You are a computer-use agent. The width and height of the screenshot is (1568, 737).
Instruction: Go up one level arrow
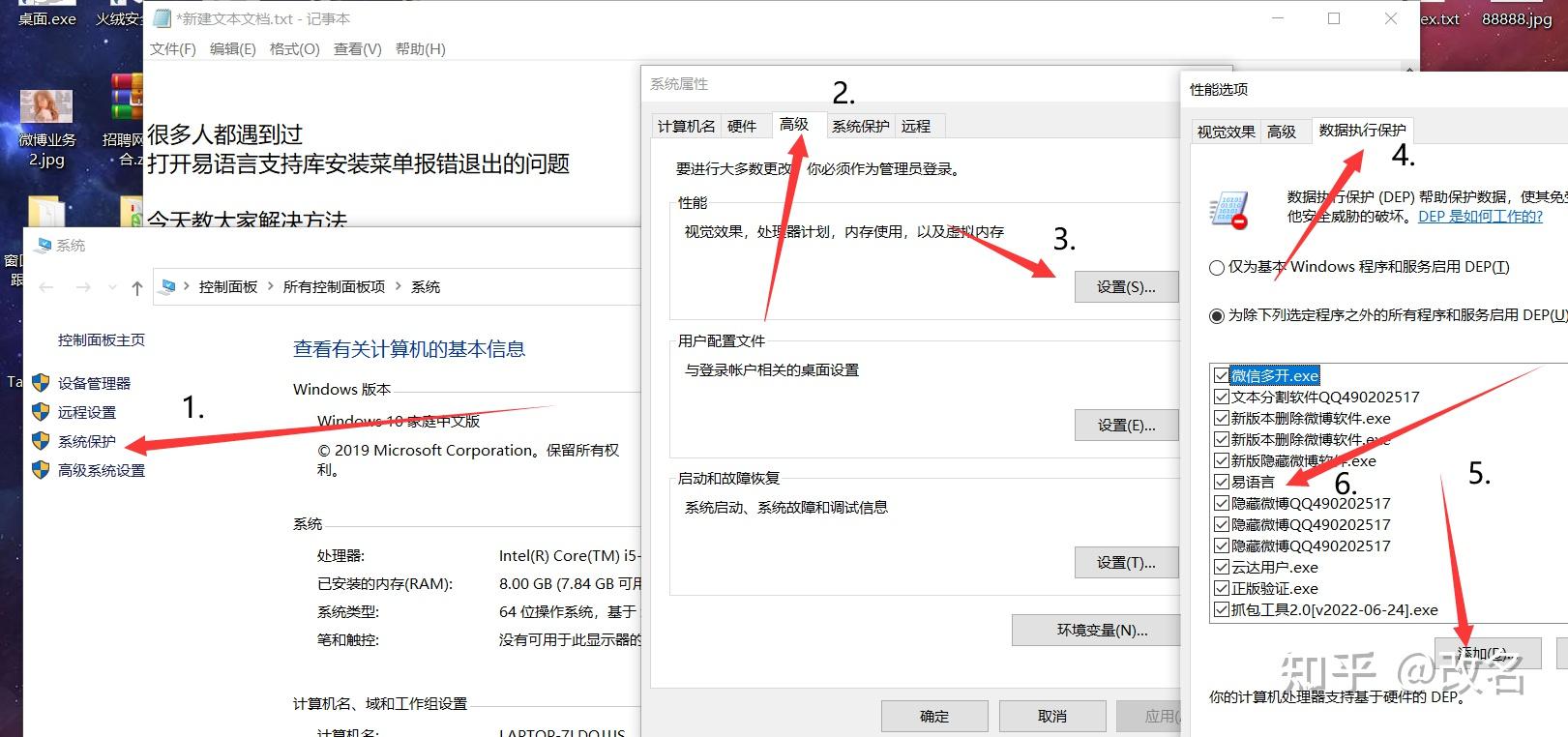tap(137, 287)
